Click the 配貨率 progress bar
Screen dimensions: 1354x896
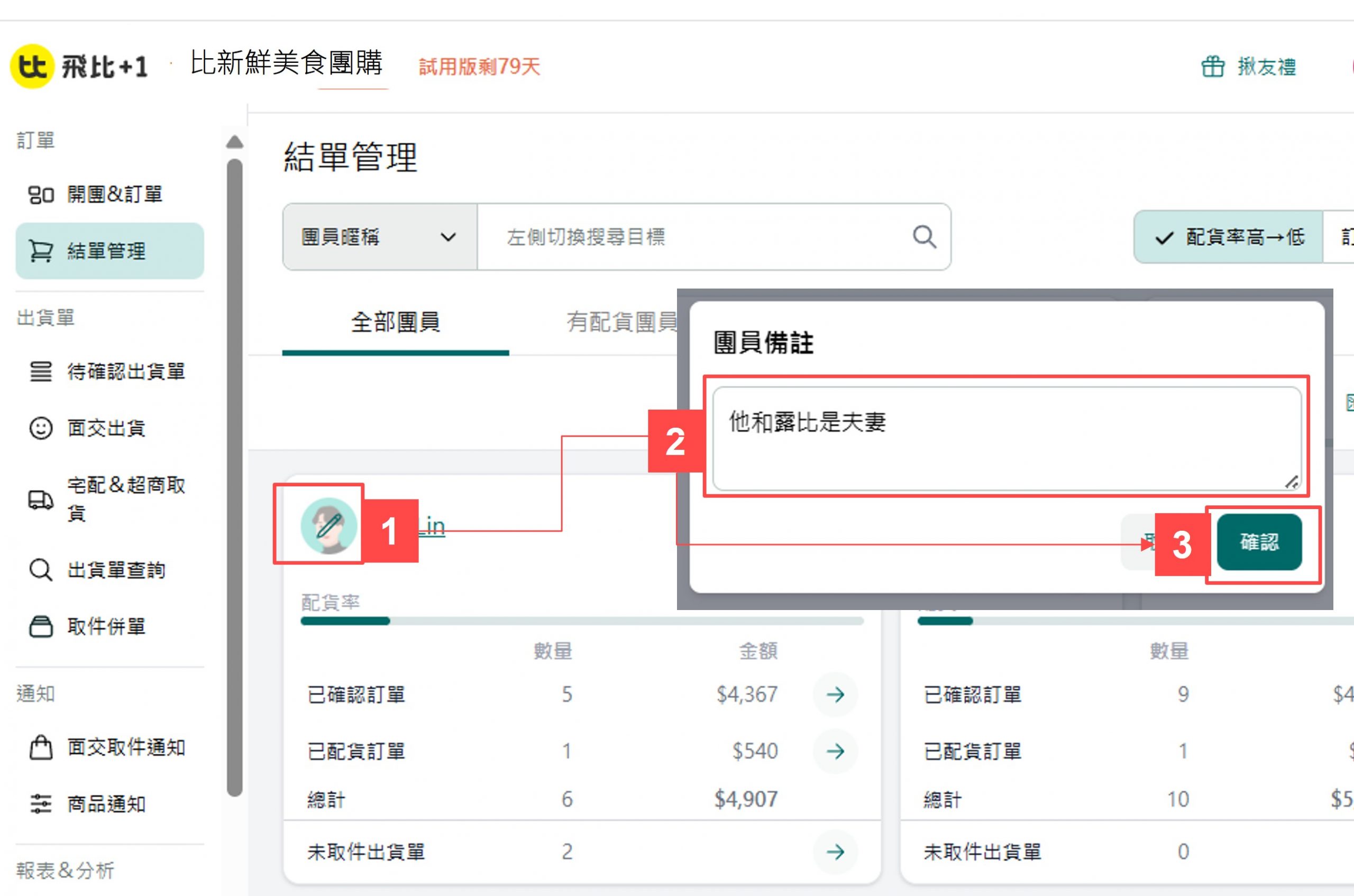(x=581, y=621)
